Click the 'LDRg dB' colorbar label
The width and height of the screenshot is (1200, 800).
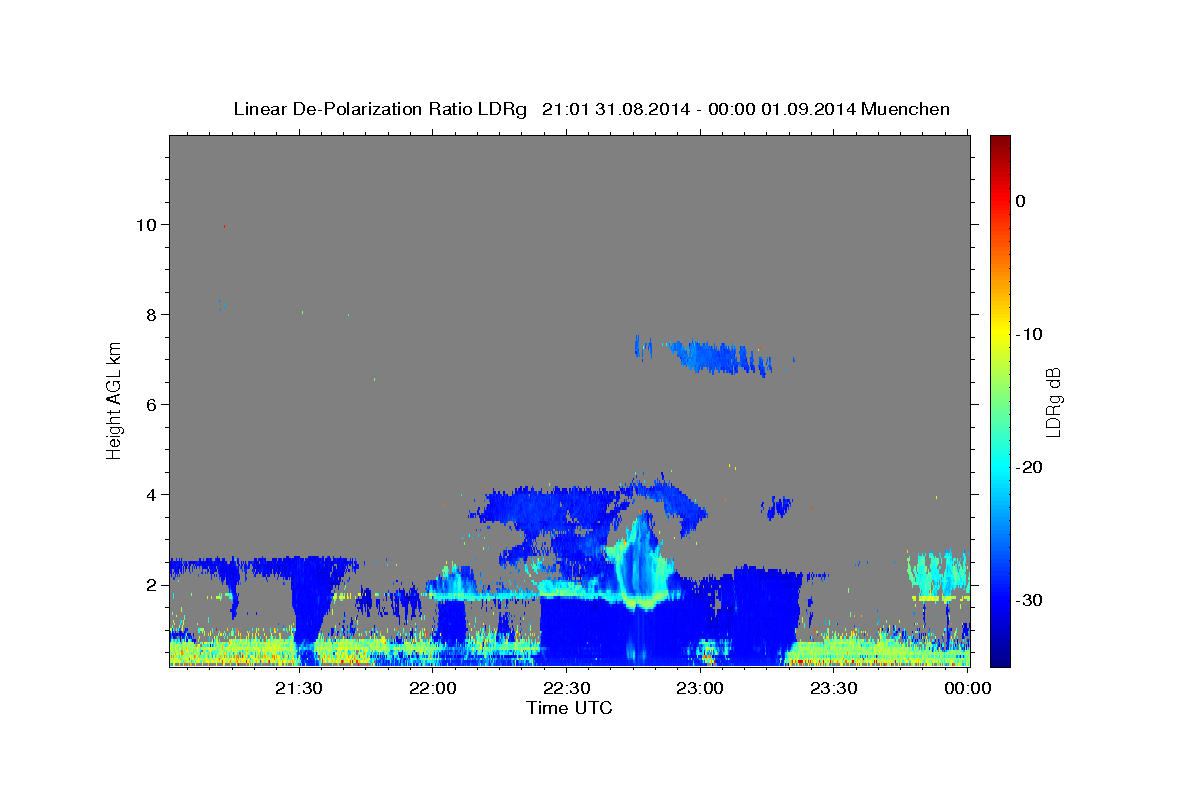1052,401
